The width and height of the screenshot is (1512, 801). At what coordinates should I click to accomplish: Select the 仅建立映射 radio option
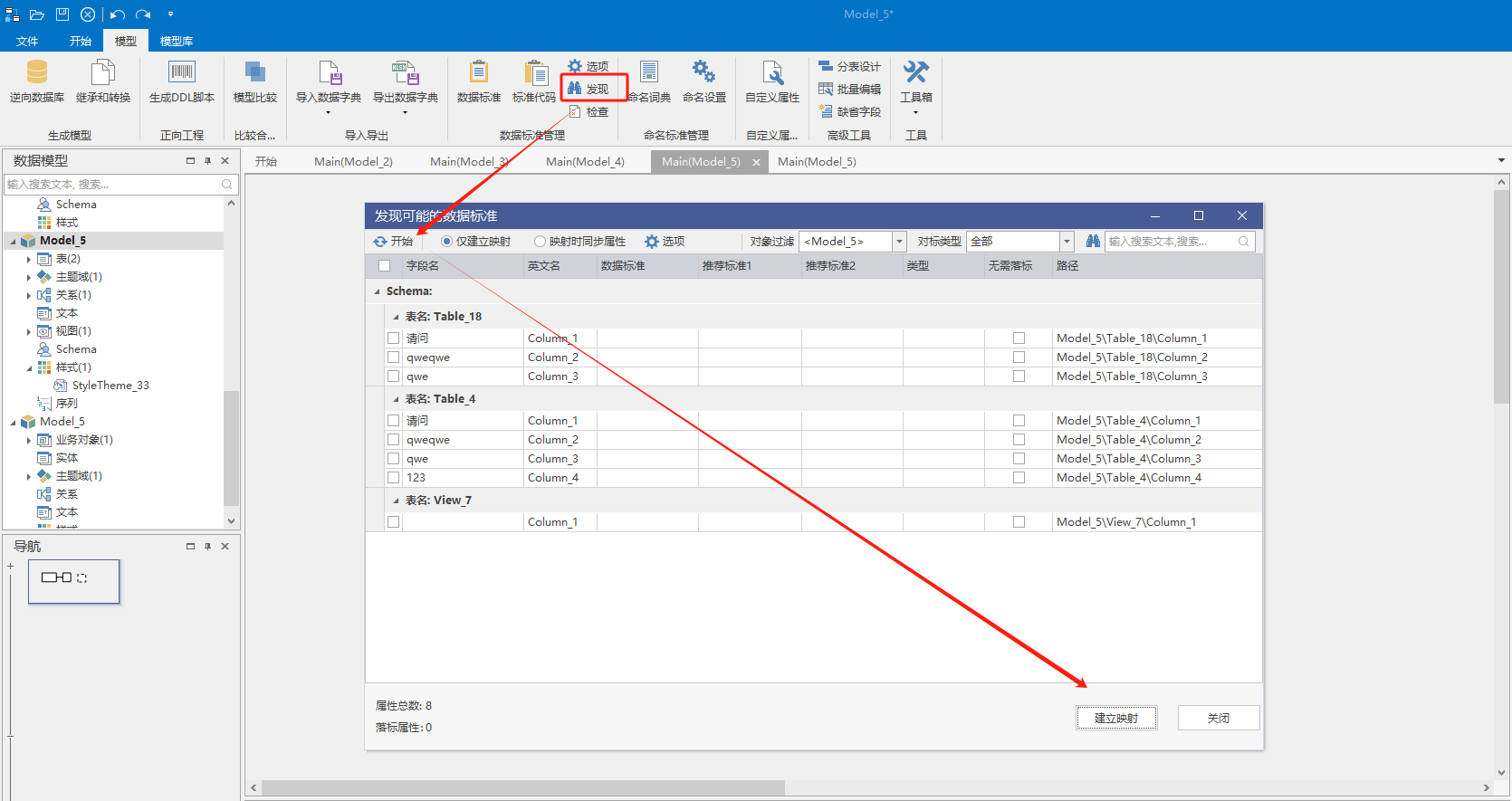click(476, 242)
